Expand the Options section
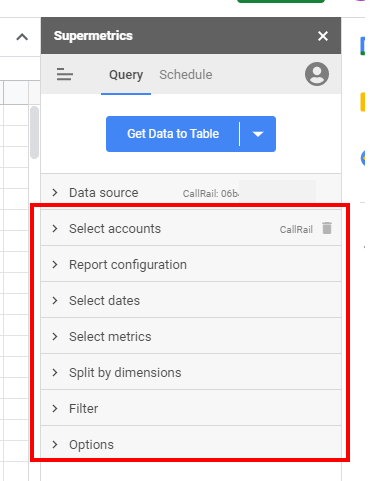The width and height of the screenshot is (373, 481). 191,443
